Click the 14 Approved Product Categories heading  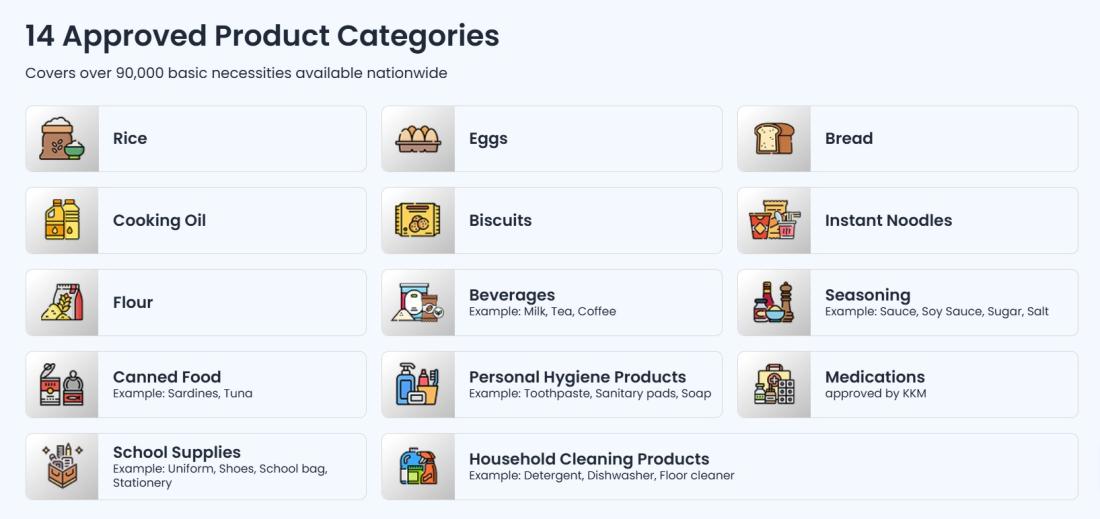(262, 36)
